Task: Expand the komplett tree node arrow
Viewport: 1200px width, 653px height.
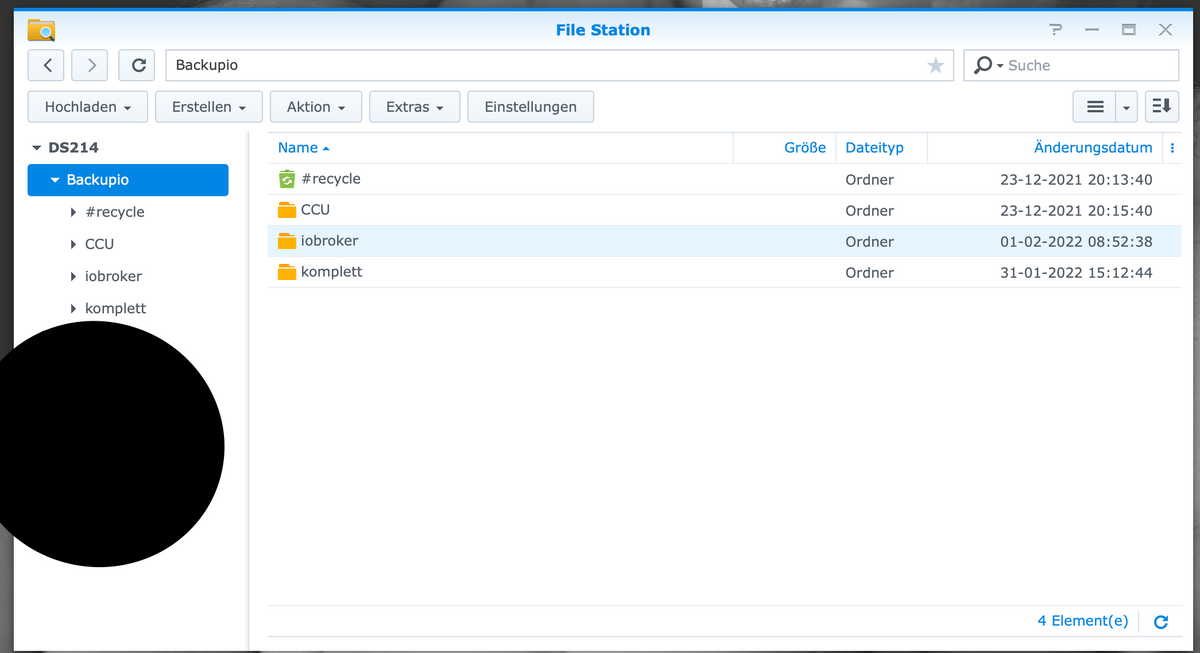Action: point(74,309)
